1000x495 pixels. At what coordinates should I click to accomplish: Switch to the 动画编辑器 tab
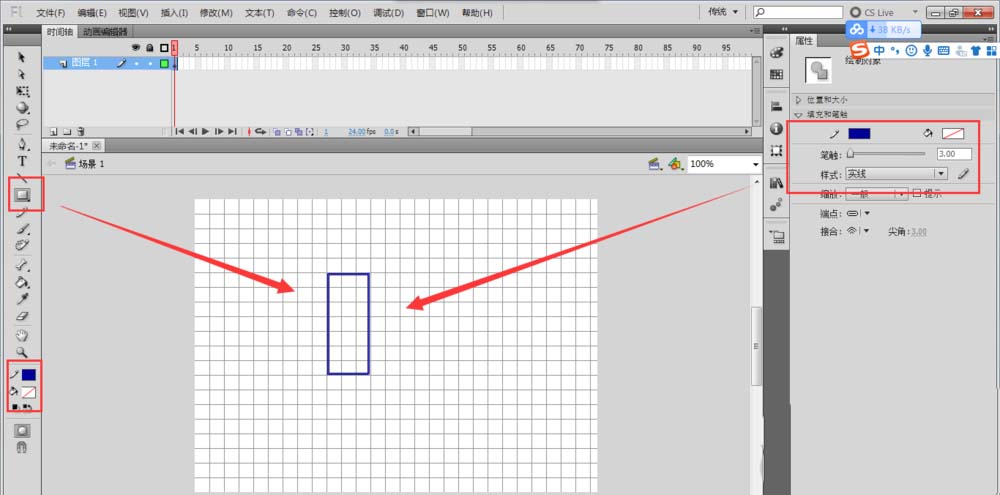[105, 32]
